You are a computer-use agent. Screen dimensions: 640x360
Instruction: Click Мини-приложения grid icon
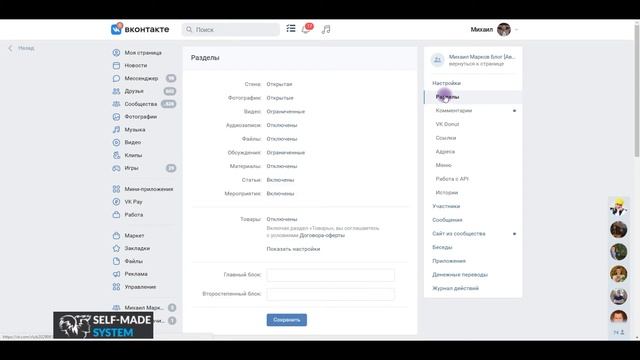click(x=116, y=189)
